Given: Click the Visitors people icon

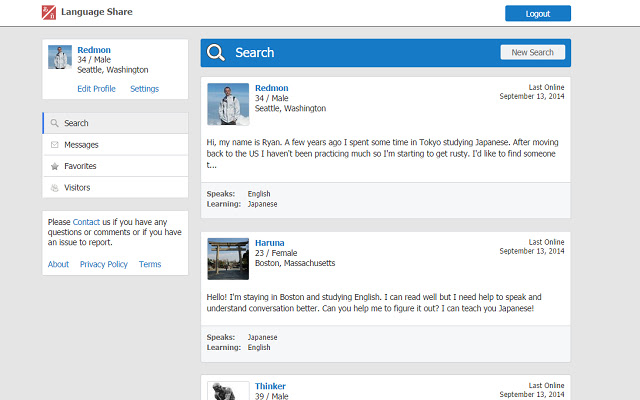Looking at the screenshot, I should click(x=54, y=187).
